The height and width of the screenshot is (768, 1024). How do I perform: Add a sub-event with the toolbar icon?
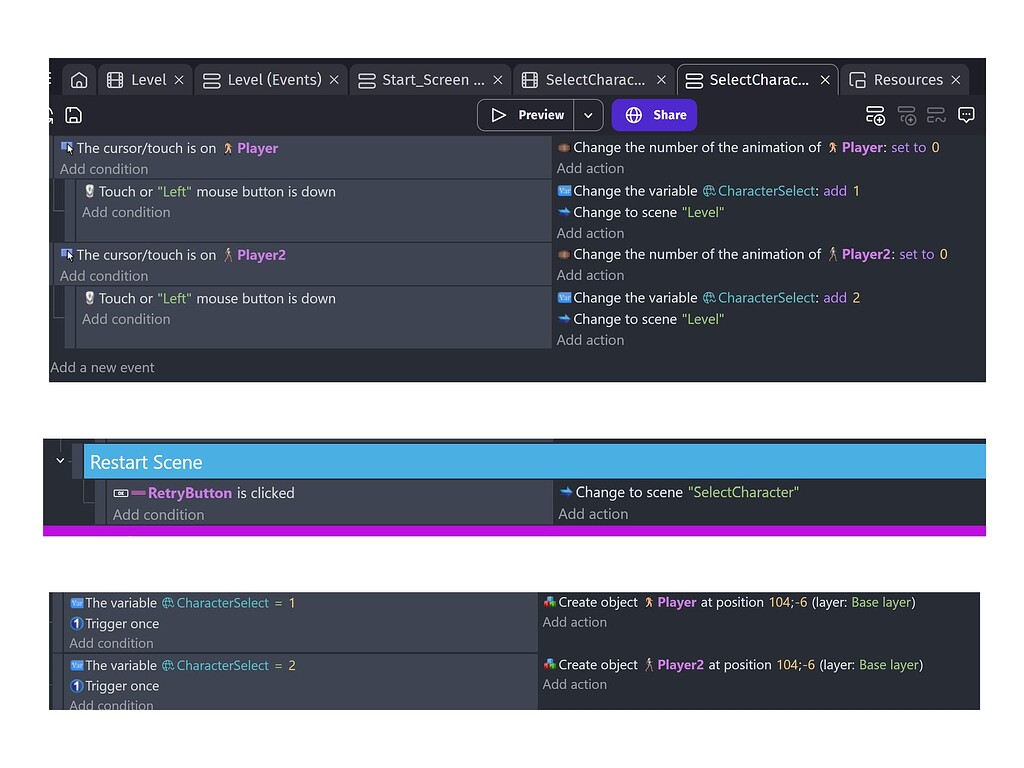907,115
